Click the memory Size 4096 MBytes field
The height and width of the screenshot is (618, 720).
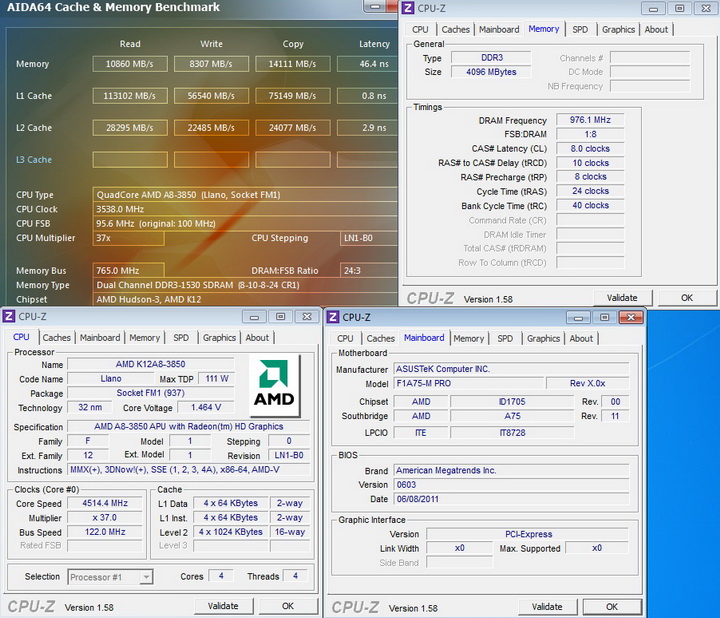coord(491,72)
